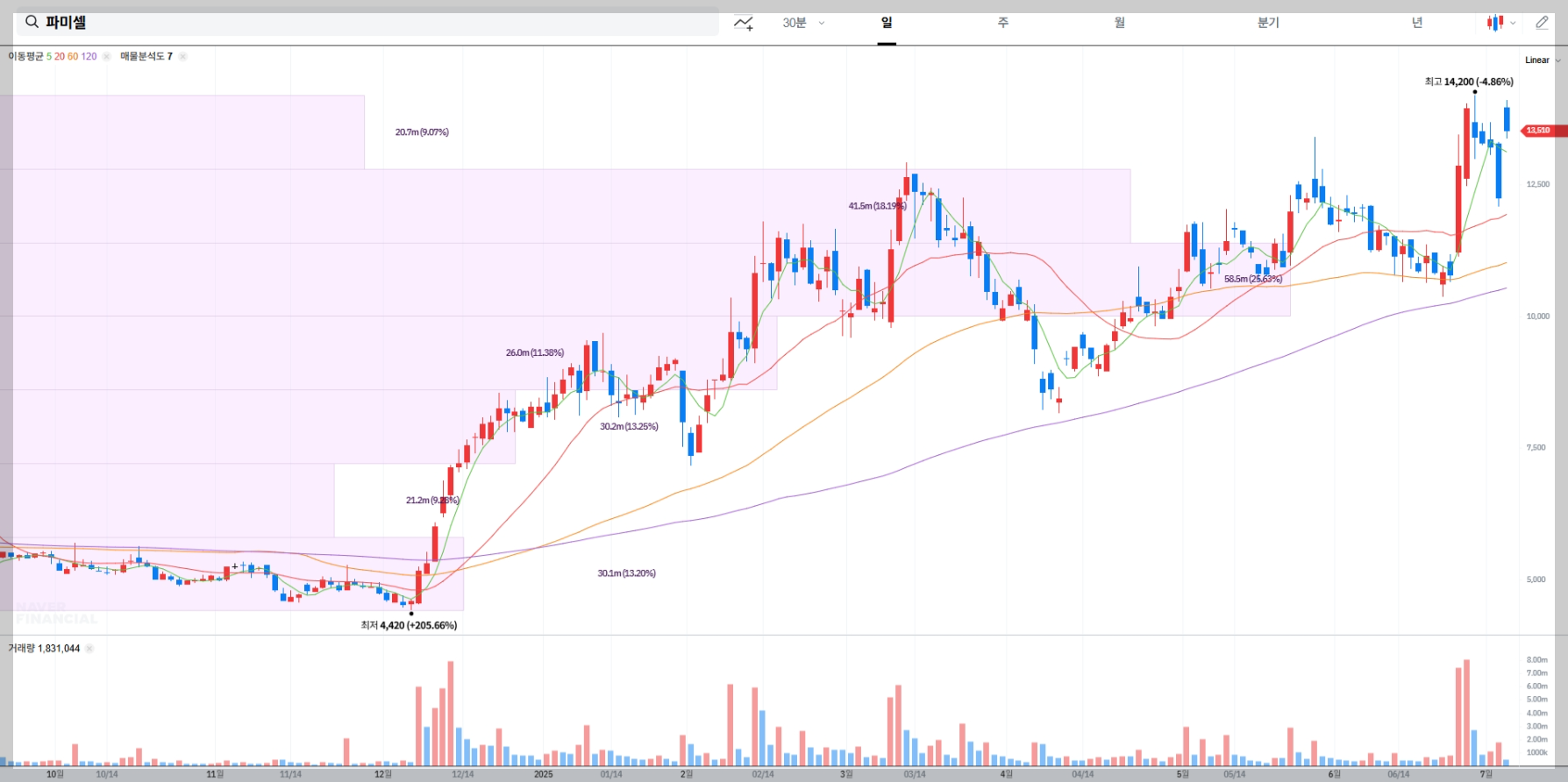The height and width of the screenshot is (782, 1568).
Task: Click the 12,500 price axis label
Action: (1538, 184)
